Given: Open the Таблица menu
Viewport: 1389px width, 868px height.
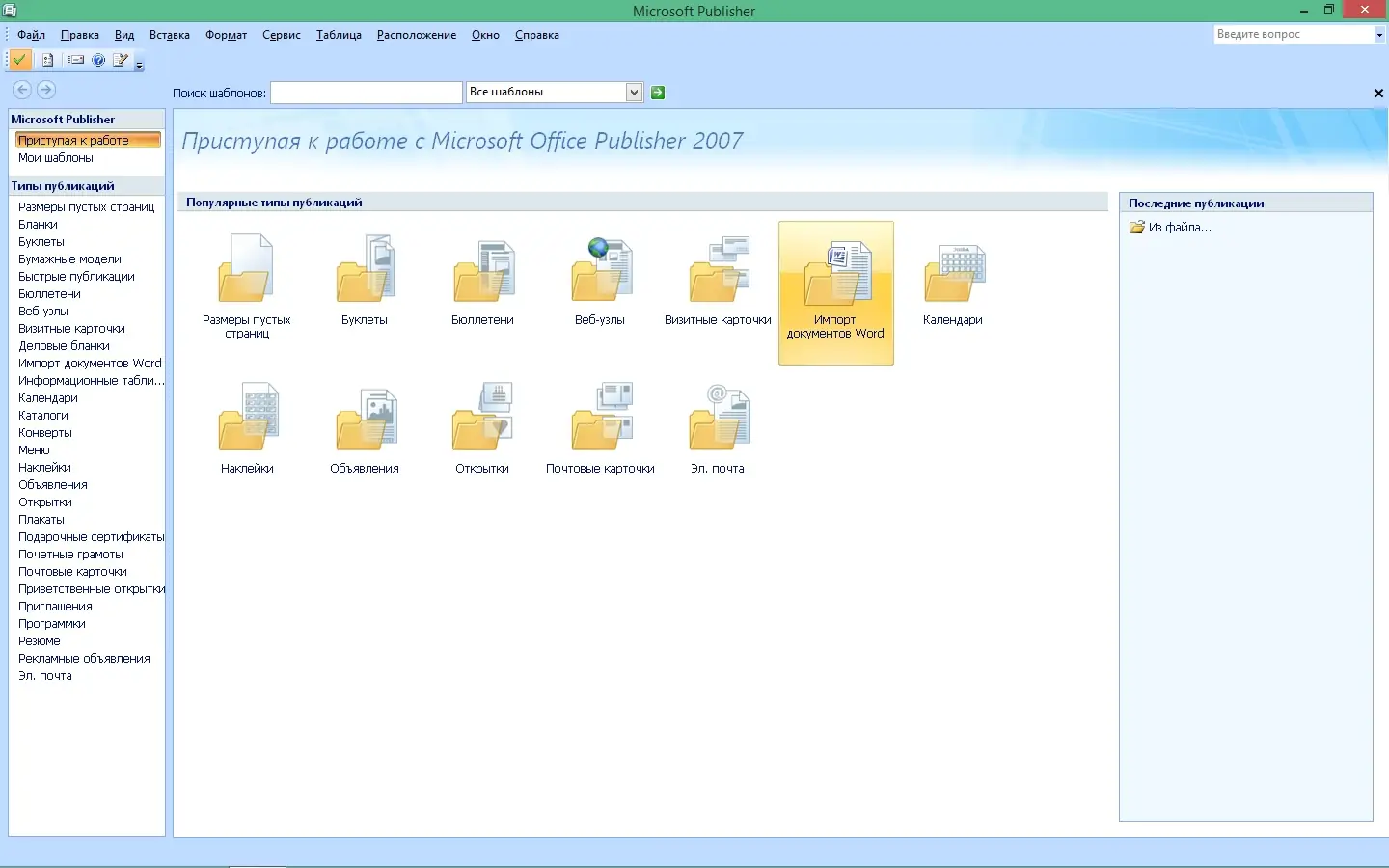Looking at the screenshot, I should point(340,35).
